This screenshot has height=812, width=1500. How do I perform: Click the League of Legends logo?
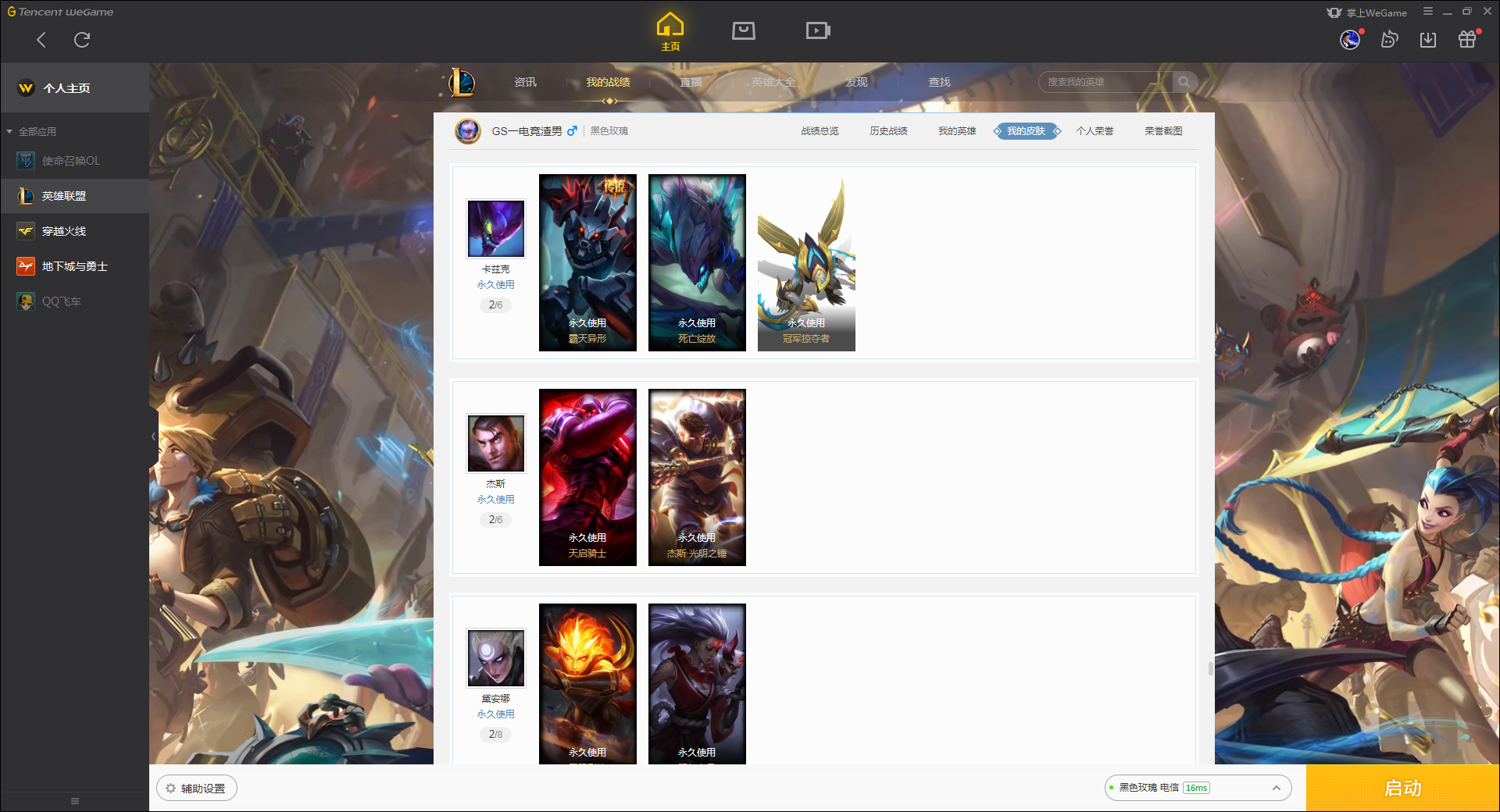tap(462, 82)
